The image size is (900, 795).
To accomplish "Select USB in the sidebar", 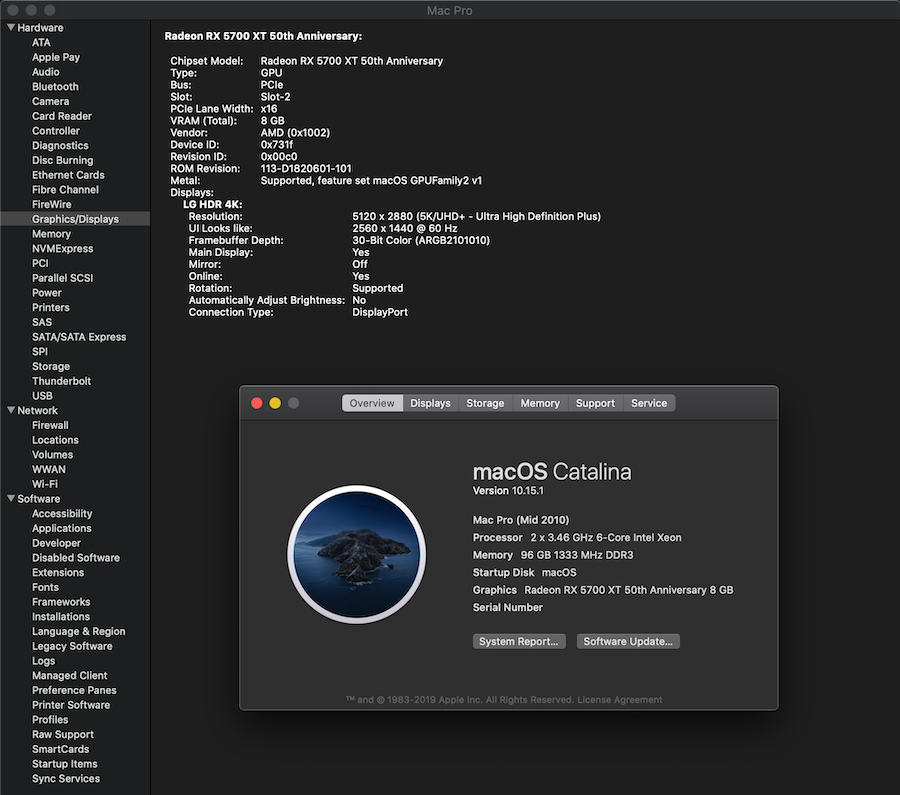I will 42,395.
